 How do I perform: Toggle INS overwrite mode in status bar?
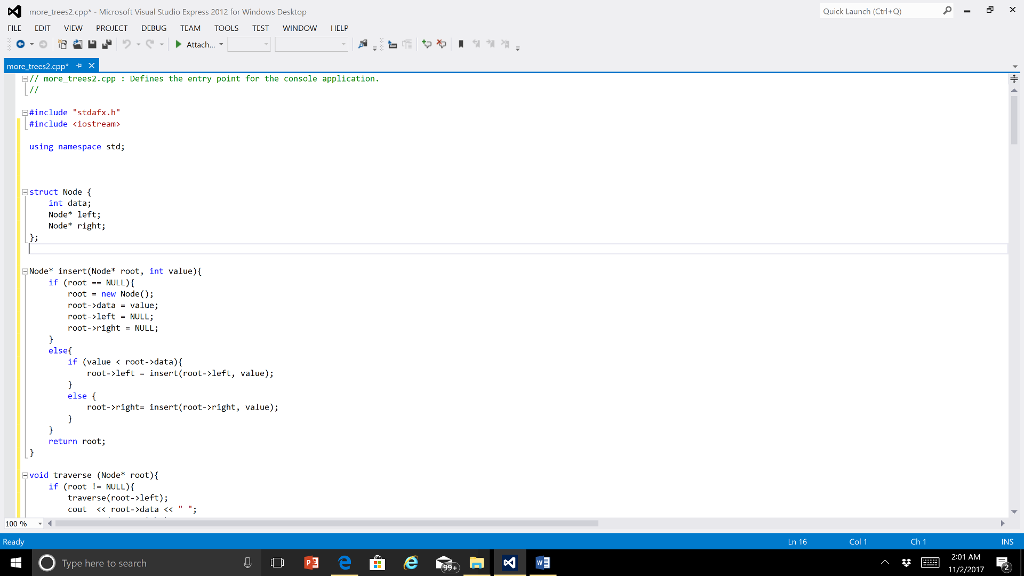pyautogui.click(x=1006, y=540)
